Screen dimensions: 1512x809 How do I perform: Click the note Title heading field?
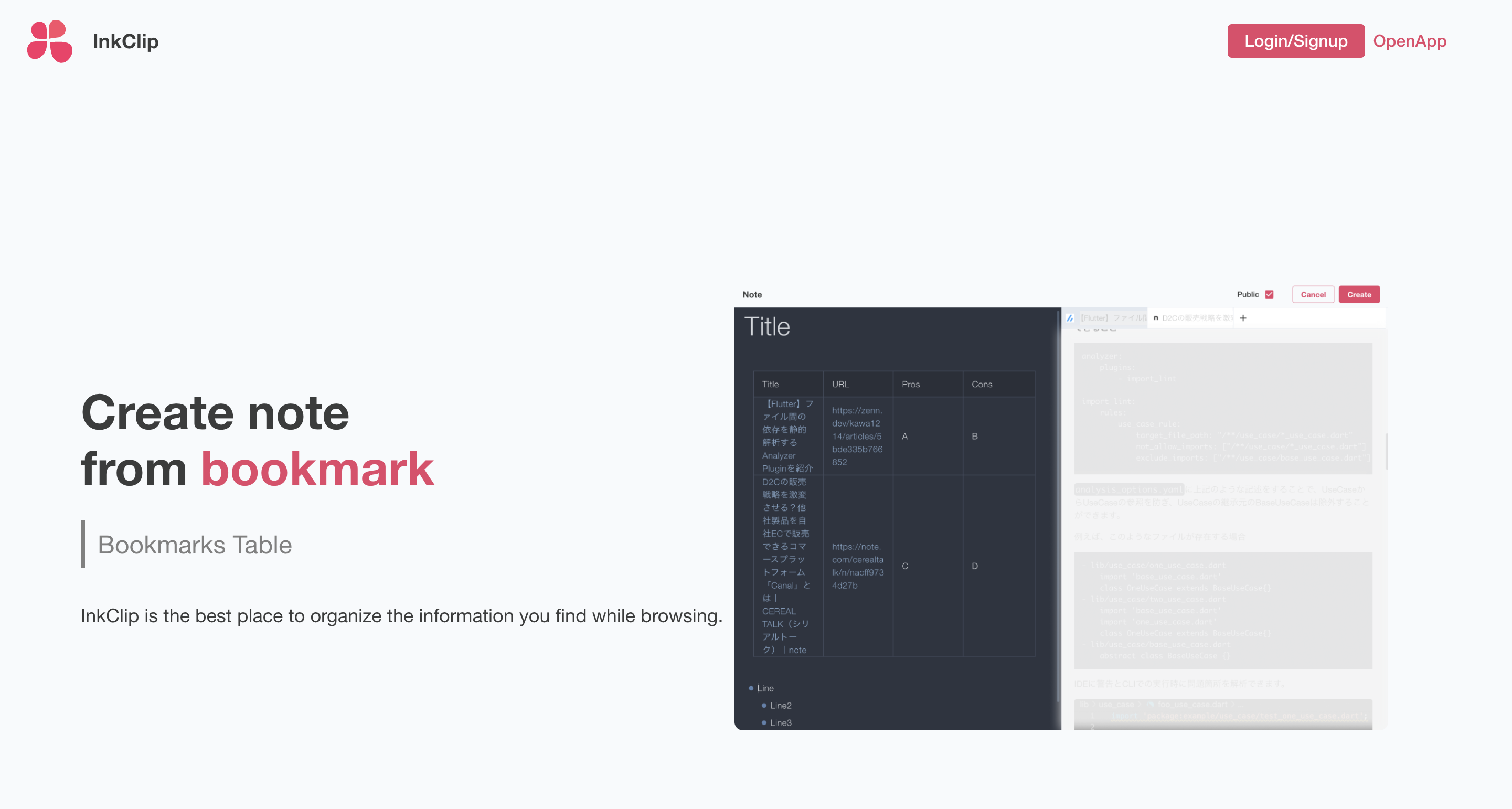click(x=767, y=327)
